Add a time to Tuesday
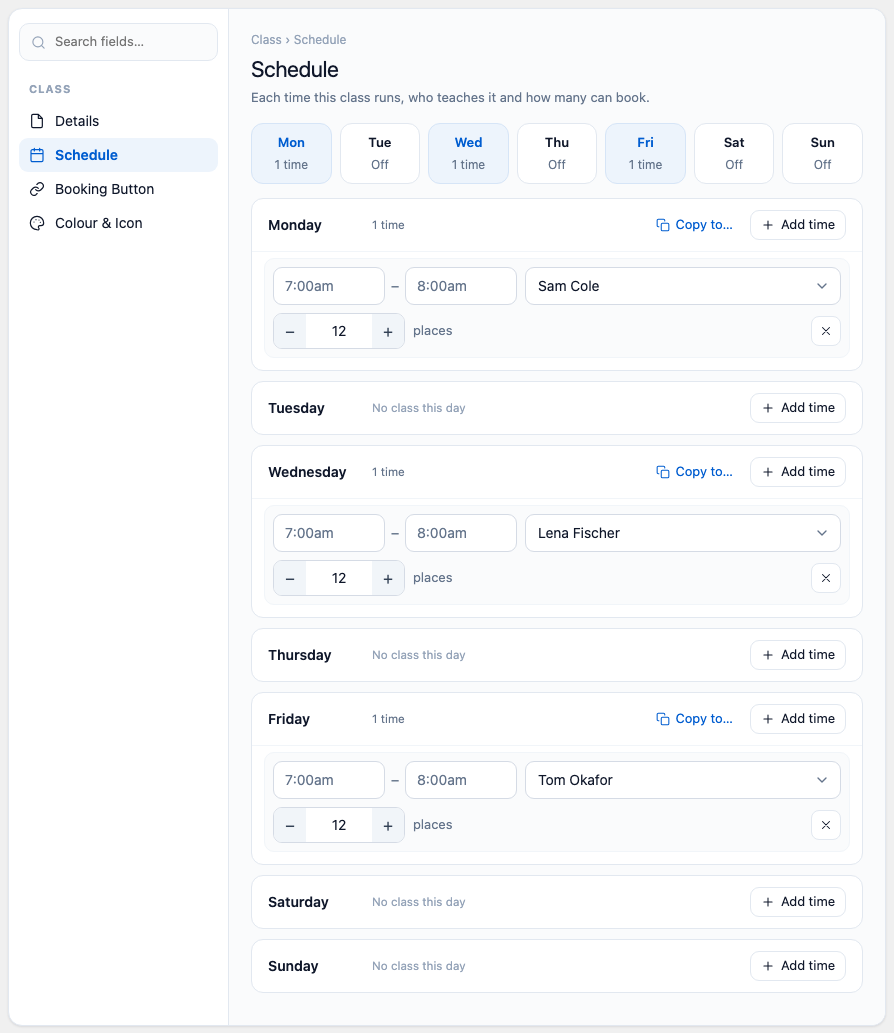 (798, 408)
